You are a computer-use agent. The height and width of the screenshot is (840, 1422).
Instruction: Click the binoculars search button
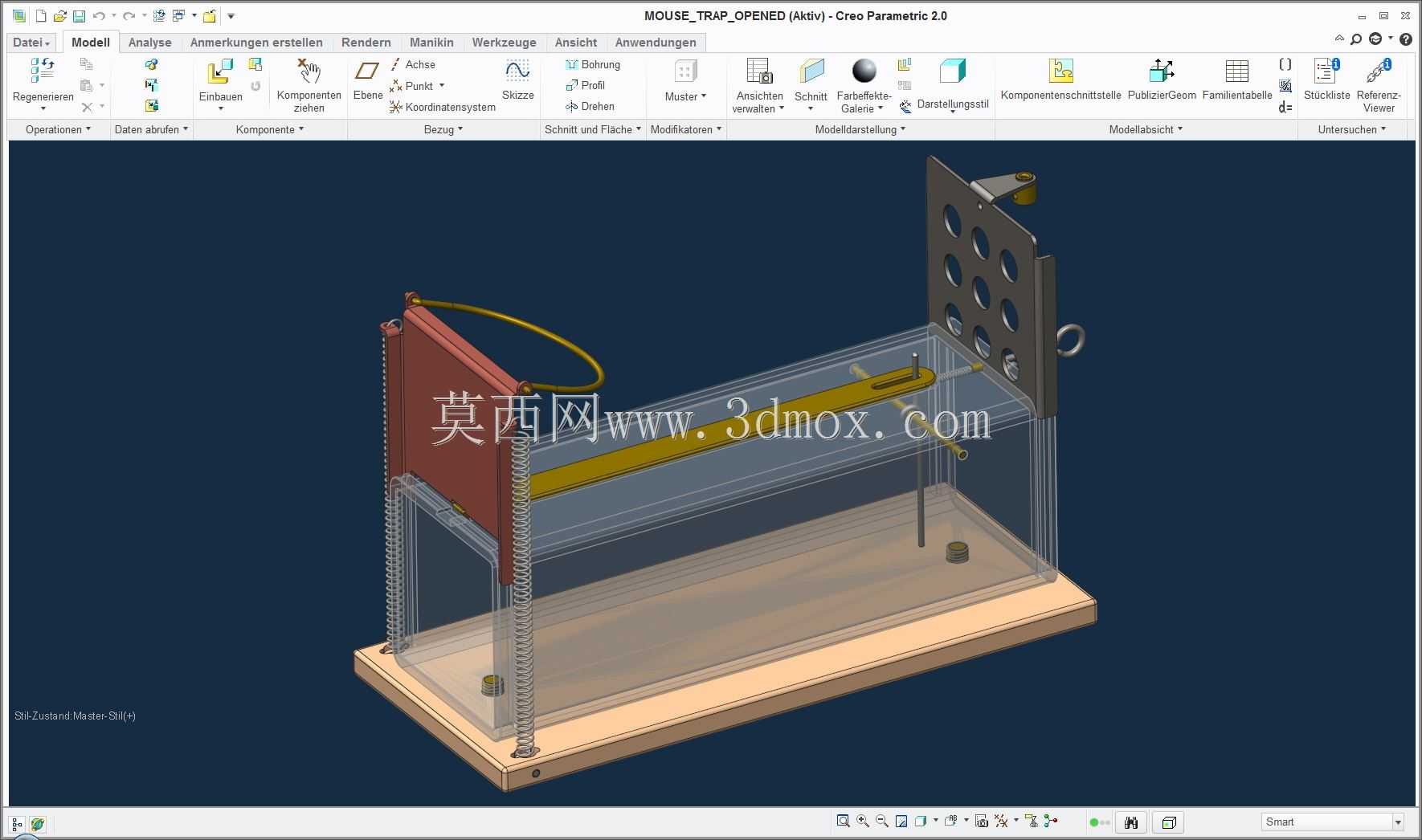[1131, 822]
